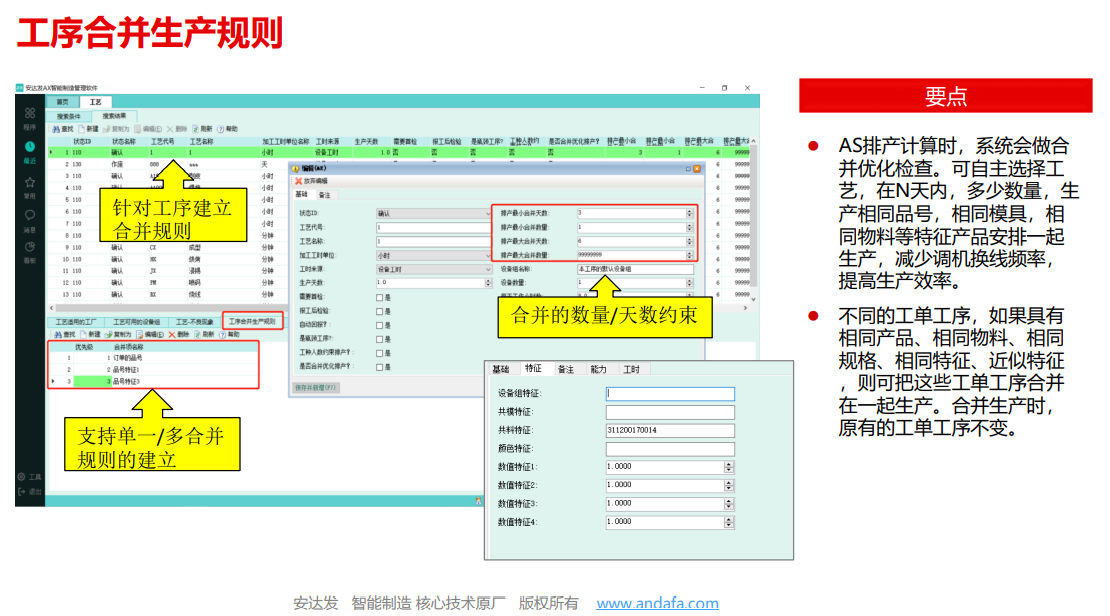Open the 状态ID dropdown in edit dialog
The height and width of the screenshot is (616, 1110).
click(x=433, y=213)
